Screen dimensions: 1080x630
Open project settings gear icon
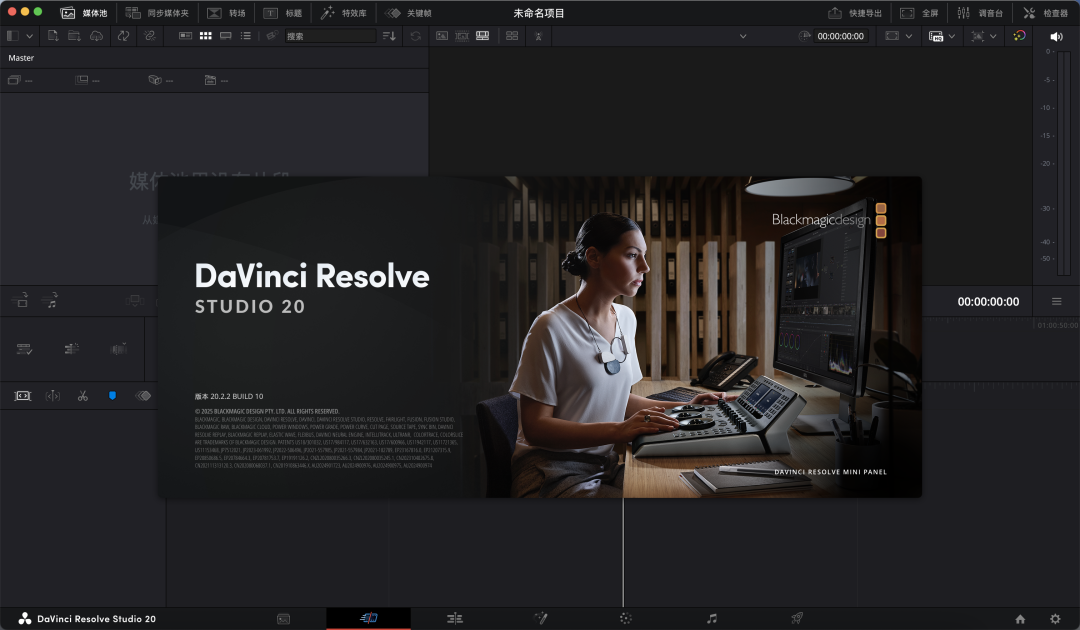tap(1054, 619)
